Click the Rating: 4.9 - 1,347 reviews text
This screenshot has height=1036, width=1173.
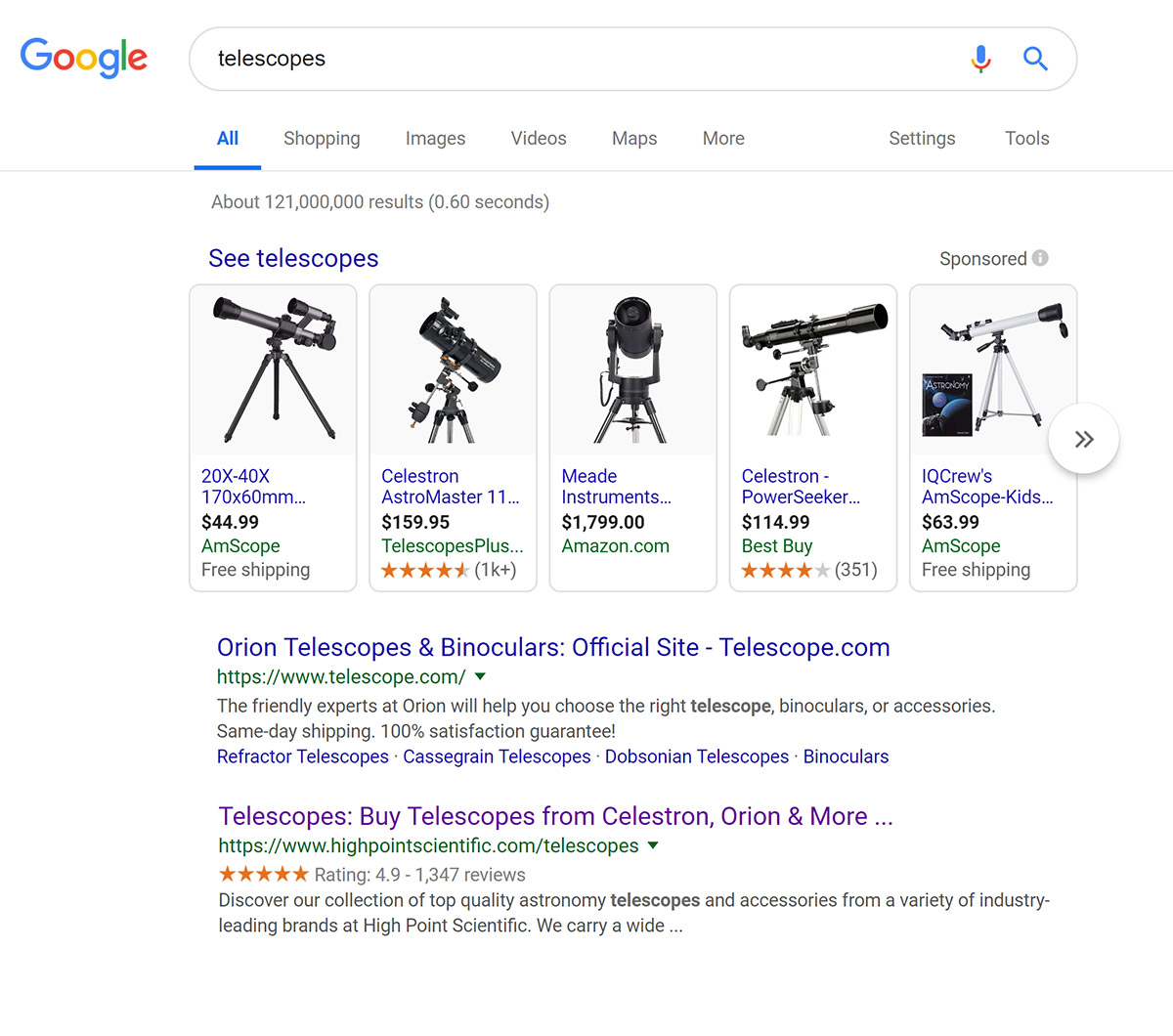click(x=420, y=875)
